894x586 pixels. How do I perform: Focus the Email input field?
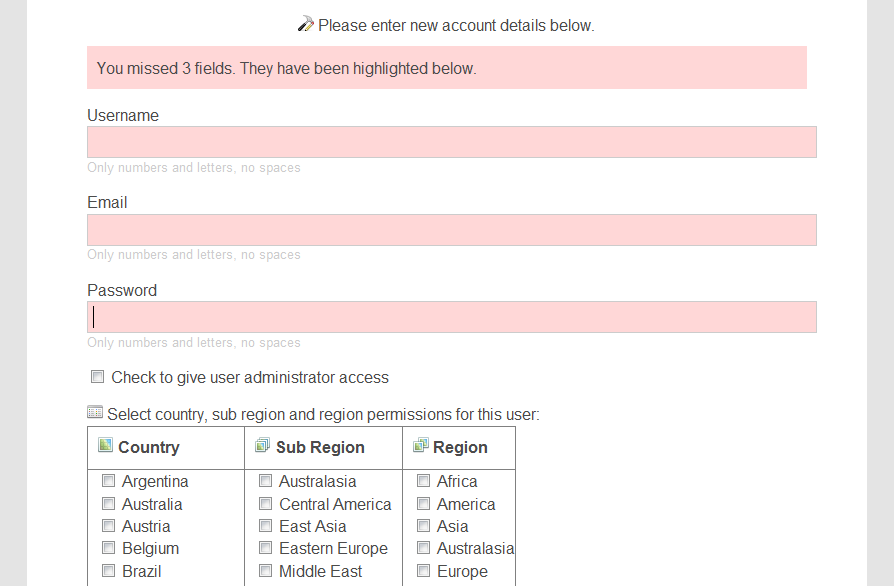[452, 230]
